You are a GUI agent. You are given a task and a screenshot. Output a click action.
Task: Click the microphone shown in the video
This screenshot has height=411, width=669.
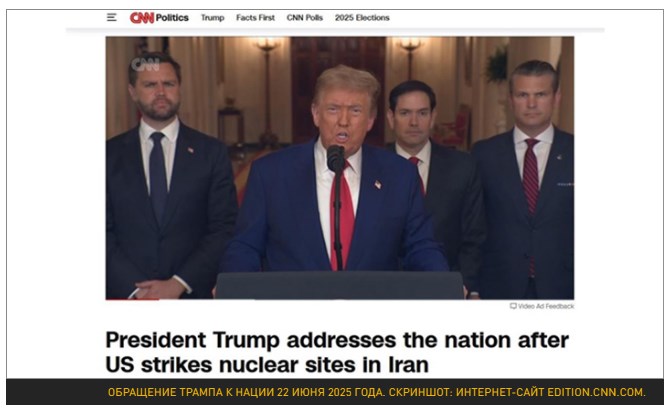[336, 158]
